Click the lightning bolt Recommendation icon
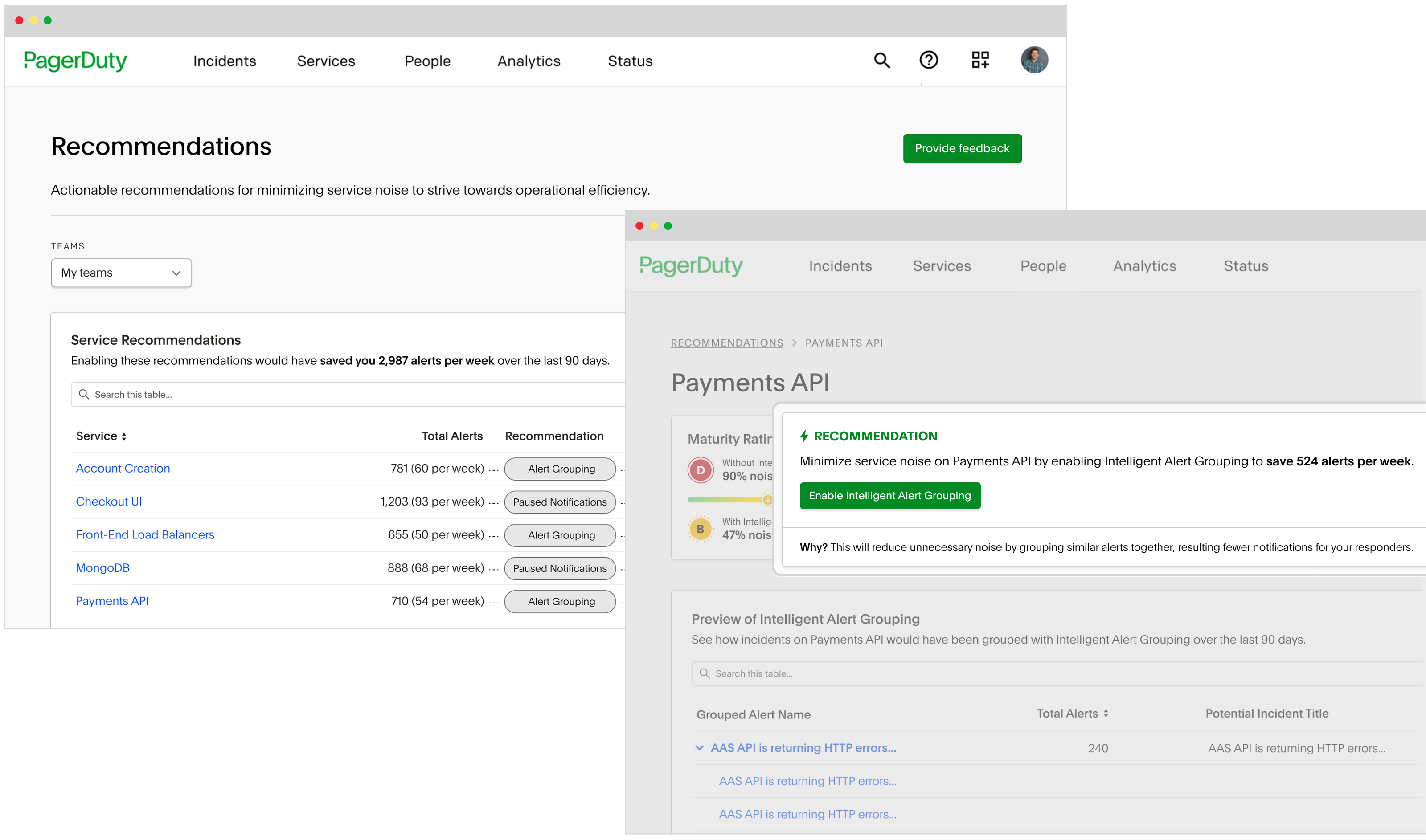Image resolution: width=1426 pixels, height=840 pixels. click(x=804, y=436)
